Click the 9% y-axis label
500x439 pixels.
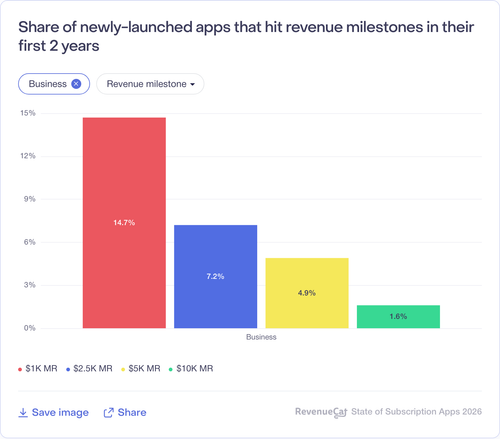[x=30, y=199]
